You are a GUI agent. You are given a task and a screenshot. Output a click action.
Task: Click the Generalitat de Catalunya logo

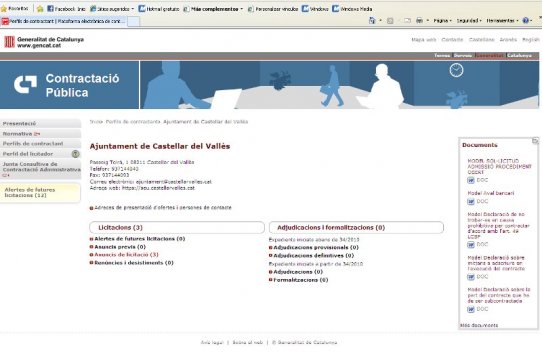click(44, 42)
